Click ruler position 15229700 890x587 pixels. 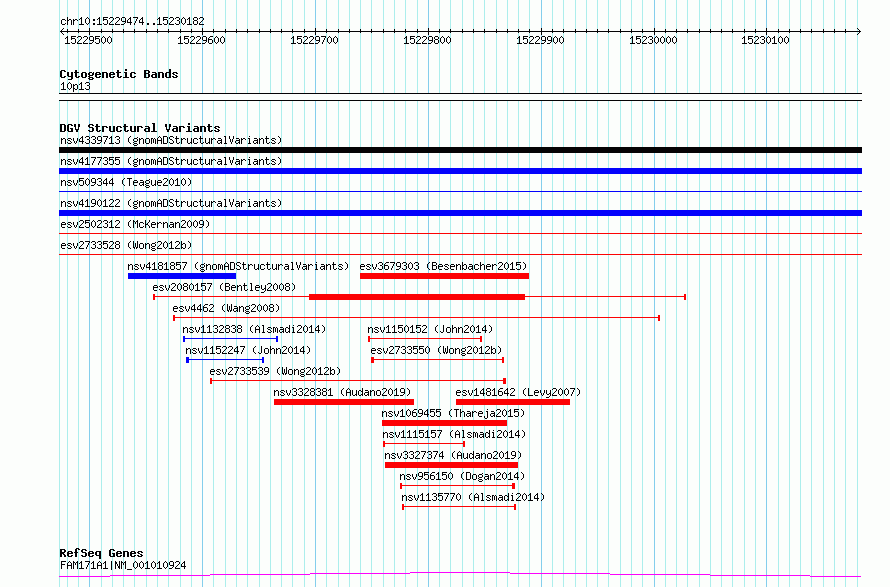tap(314, 40)
